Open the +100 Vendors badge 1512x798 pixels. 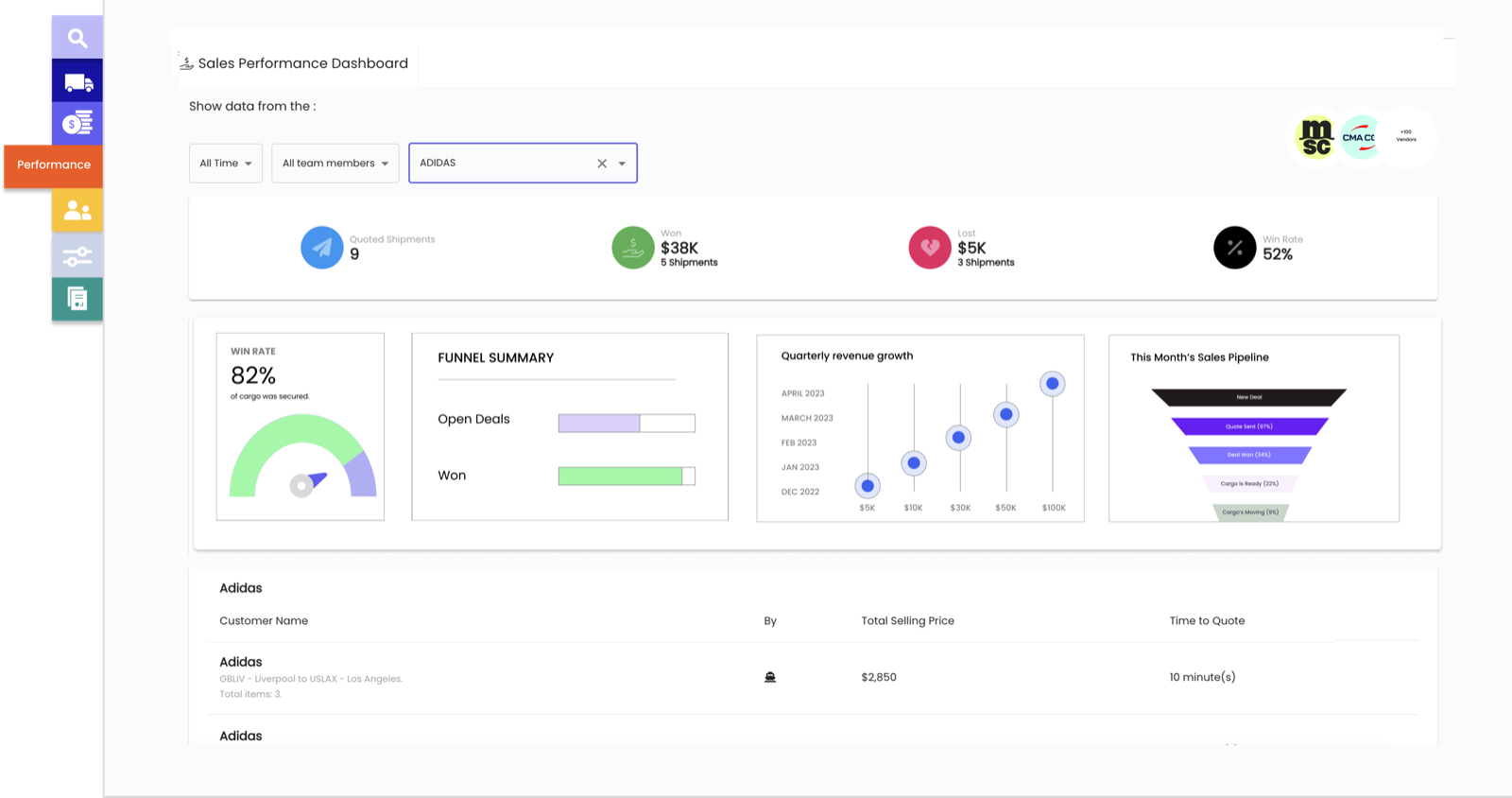tap(1406, 137)
